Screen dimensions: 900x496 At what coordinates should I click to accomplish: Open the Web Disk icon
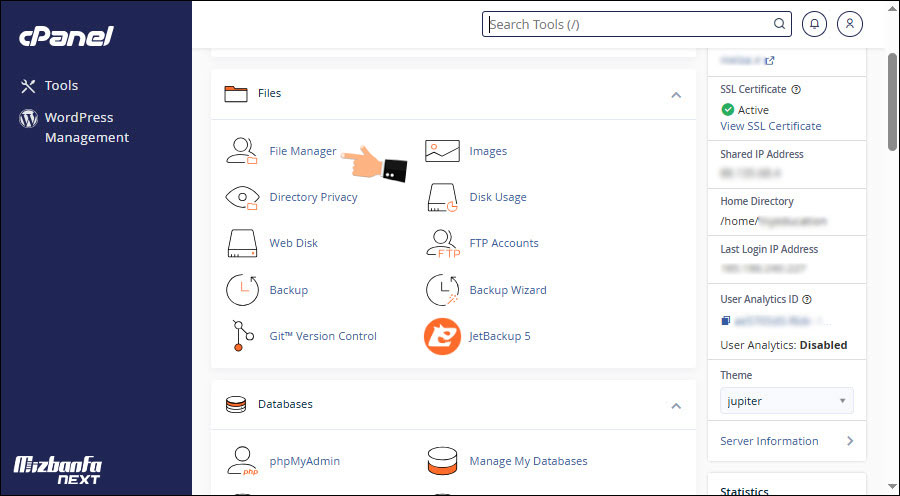click(242, 243)
